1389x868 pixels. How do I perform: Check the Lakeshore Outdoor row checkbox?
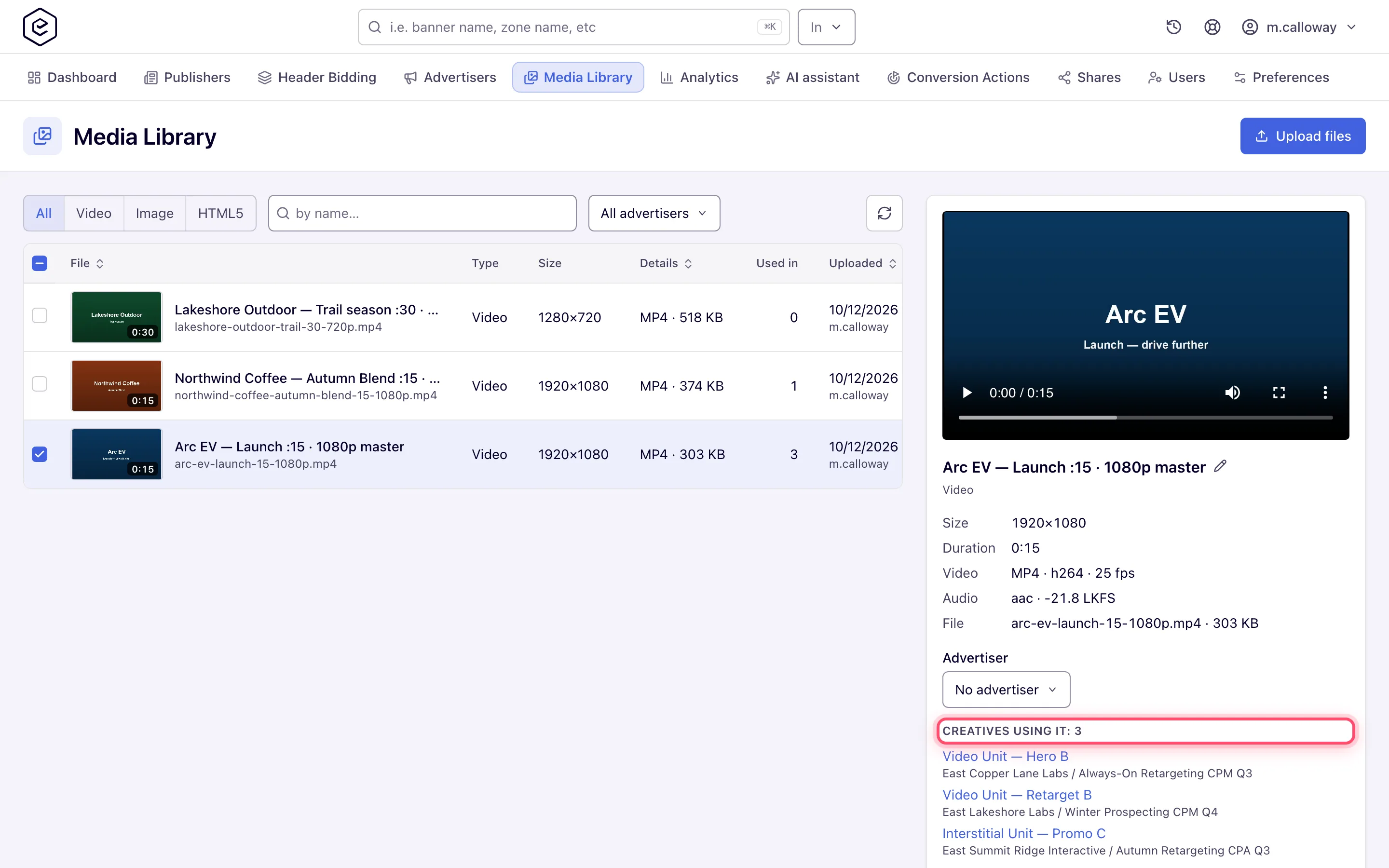pos(40,316)
